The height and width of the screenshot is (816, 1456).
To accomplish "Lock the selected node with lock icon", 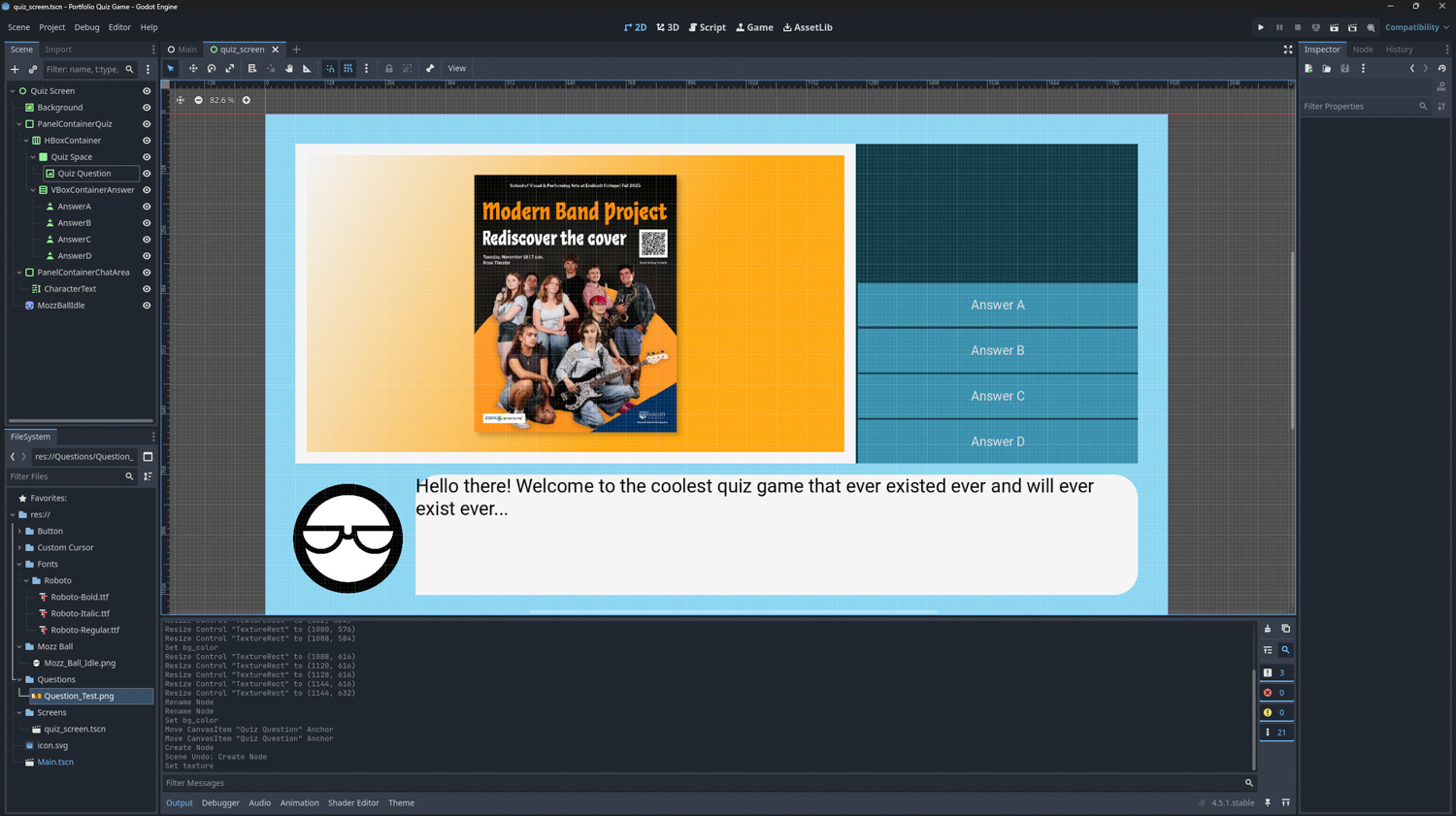I will (x=389, y=69).
